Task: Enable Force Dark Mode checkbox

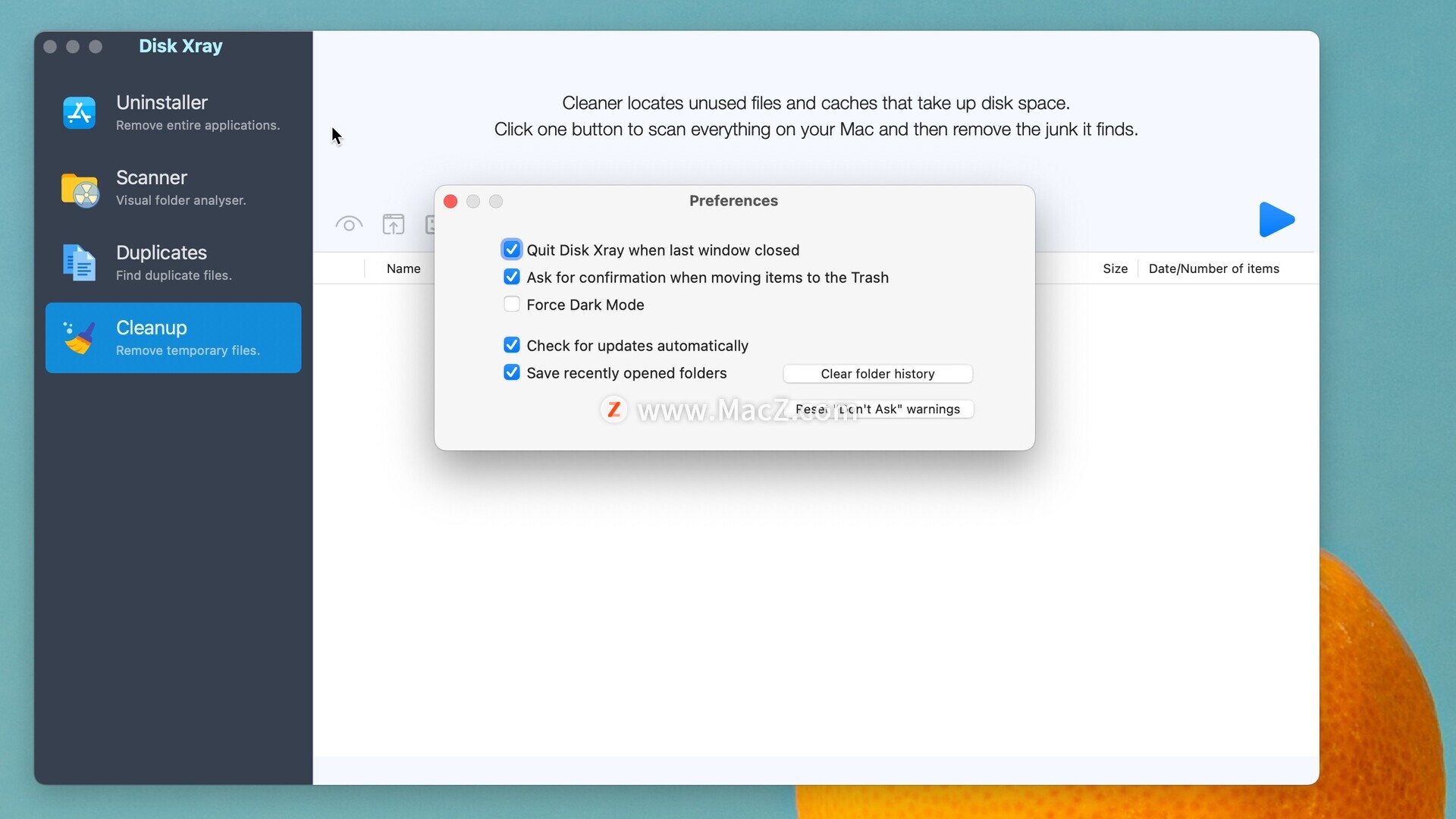Action: pos(512,304)
